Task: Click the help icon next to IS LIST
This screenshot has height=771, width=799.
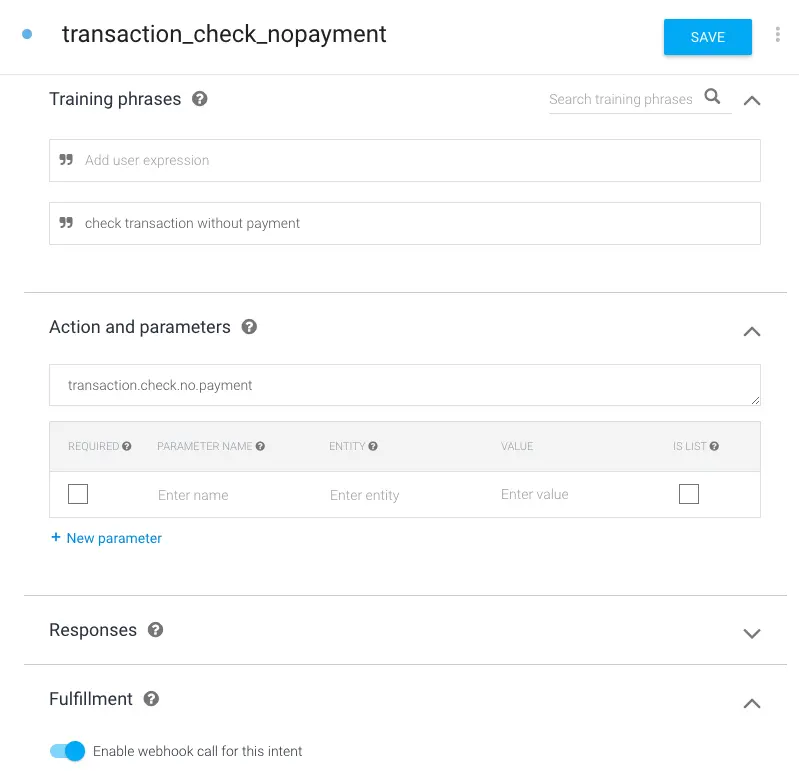Action: coord(714,446)
